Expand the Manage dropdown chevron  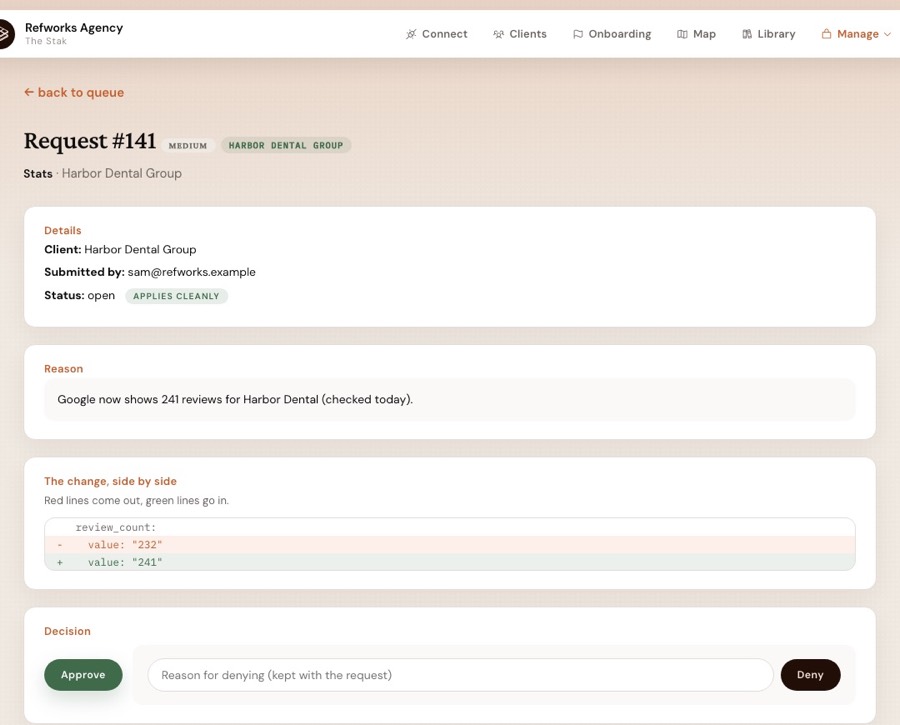coord(887,34)
